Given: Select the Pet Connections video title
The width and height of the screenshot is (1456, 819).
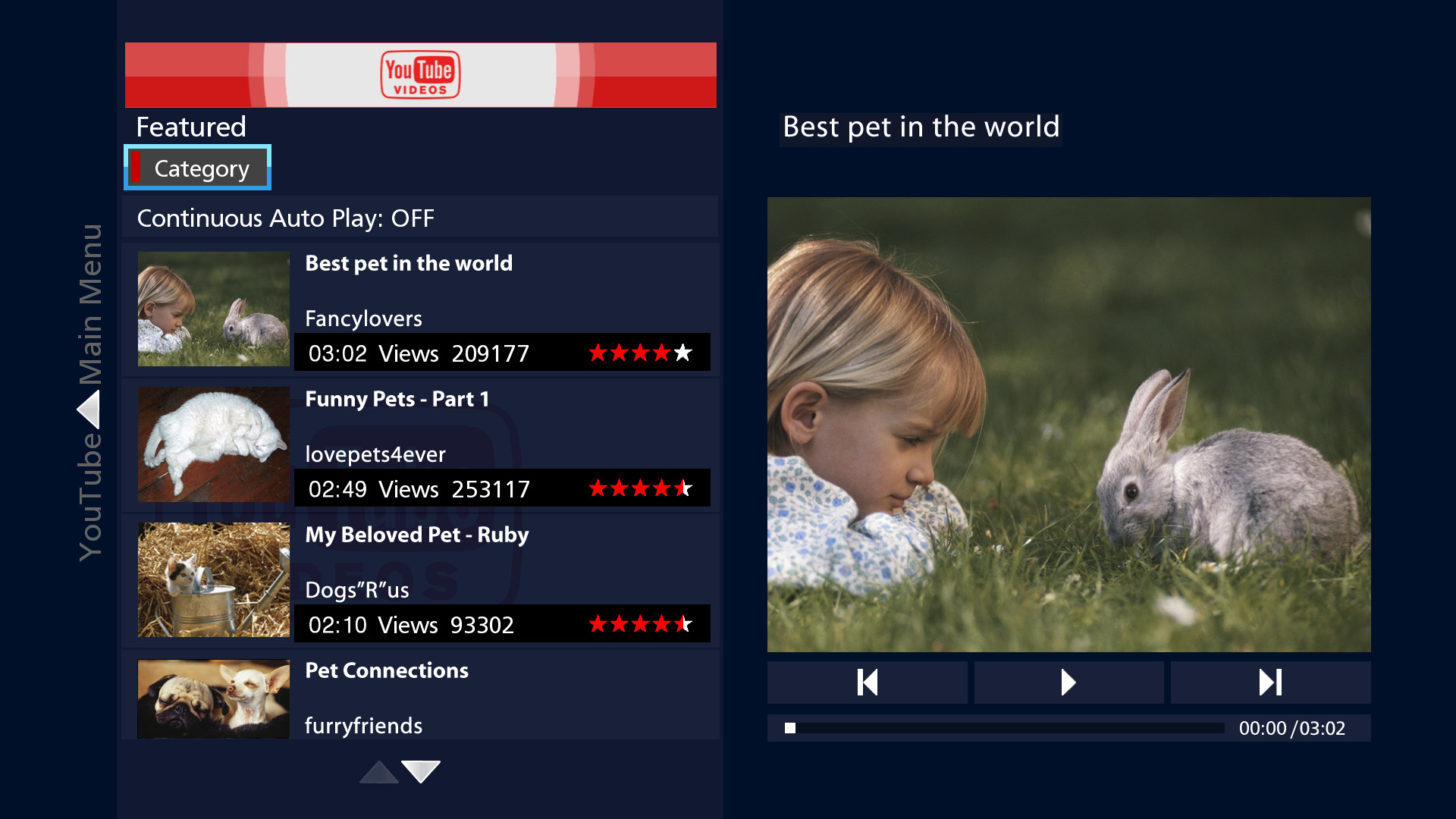Looking at the screenshot, I should pyautogui.click(x=387, y=670).
